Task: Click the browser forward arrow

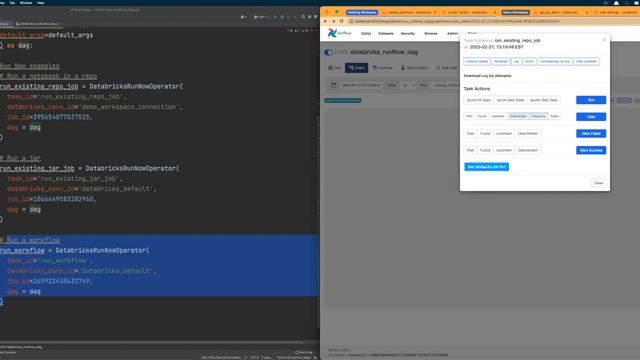Action: tap(333, 21)
